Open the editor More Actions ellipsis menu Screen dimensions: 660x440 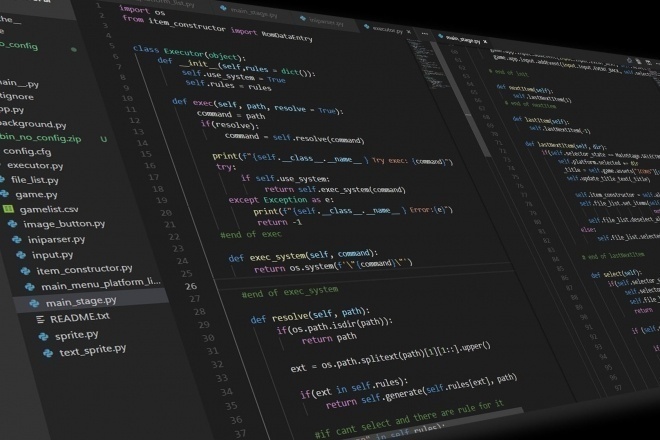pos(425,34)
